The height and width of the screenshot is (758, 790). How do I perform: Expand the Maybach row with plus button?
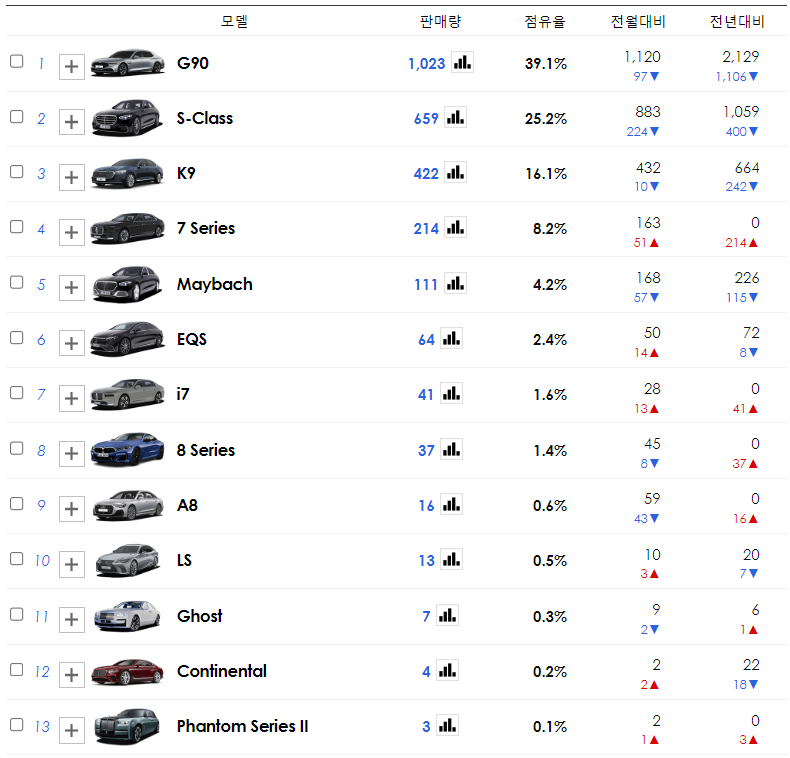tap(72, 288)
